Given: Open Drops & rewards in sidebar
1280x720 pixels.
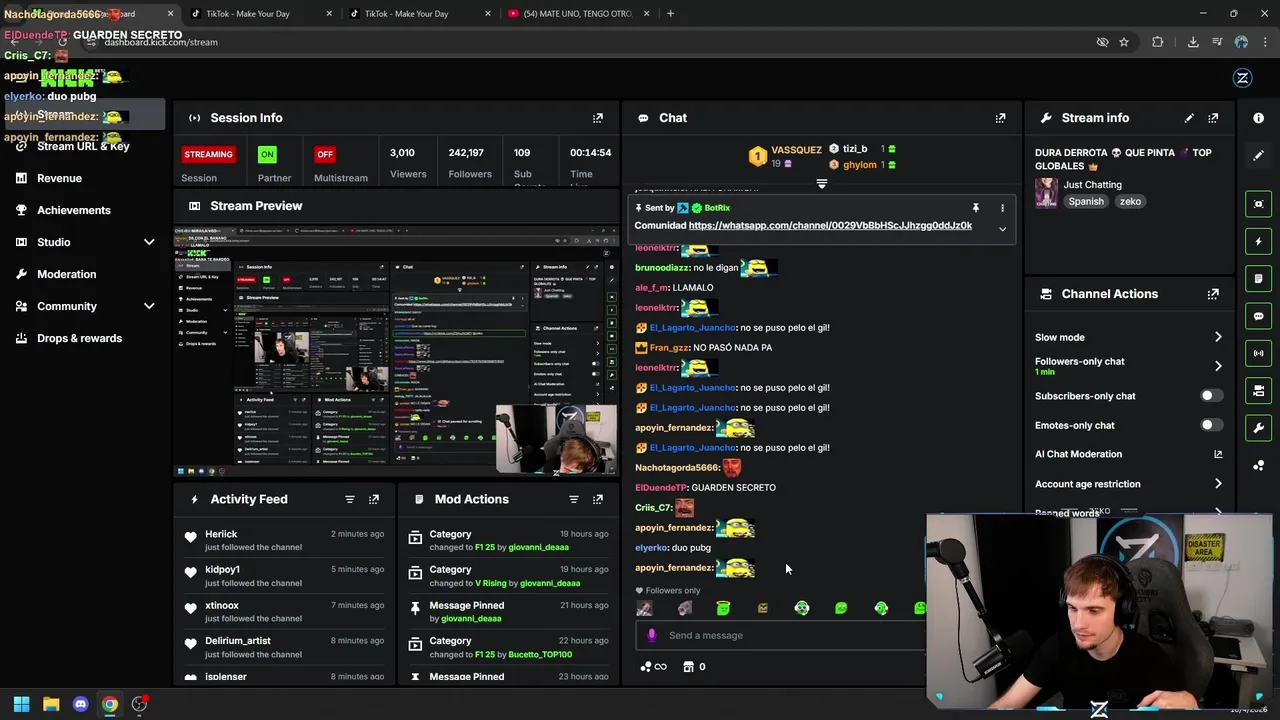Looking at the screenshot, I should pyautogui.click(x=79, y=338).
